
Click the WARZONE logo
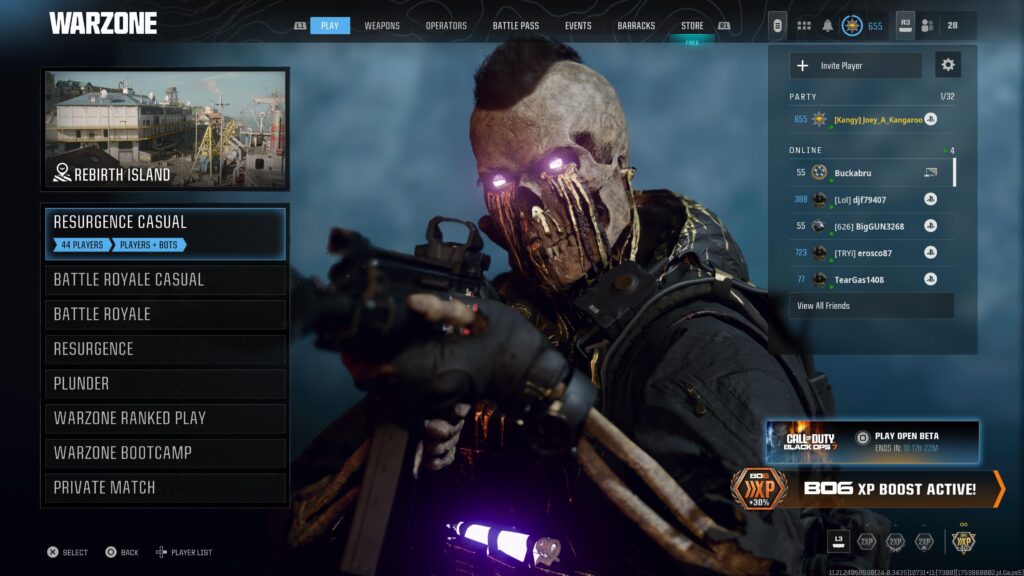(x=103, y=24)
